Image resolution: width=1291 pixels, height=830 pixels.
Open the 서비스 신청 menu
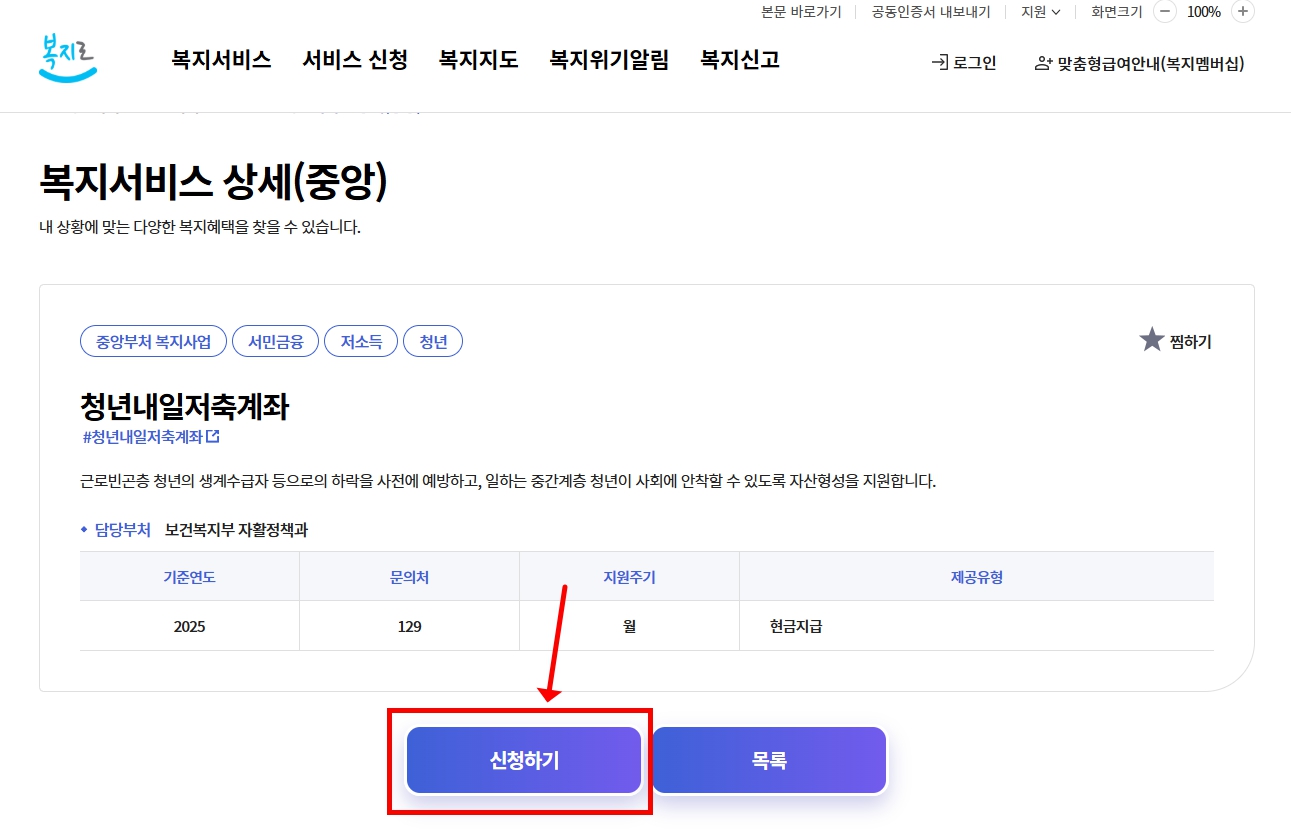355,60
